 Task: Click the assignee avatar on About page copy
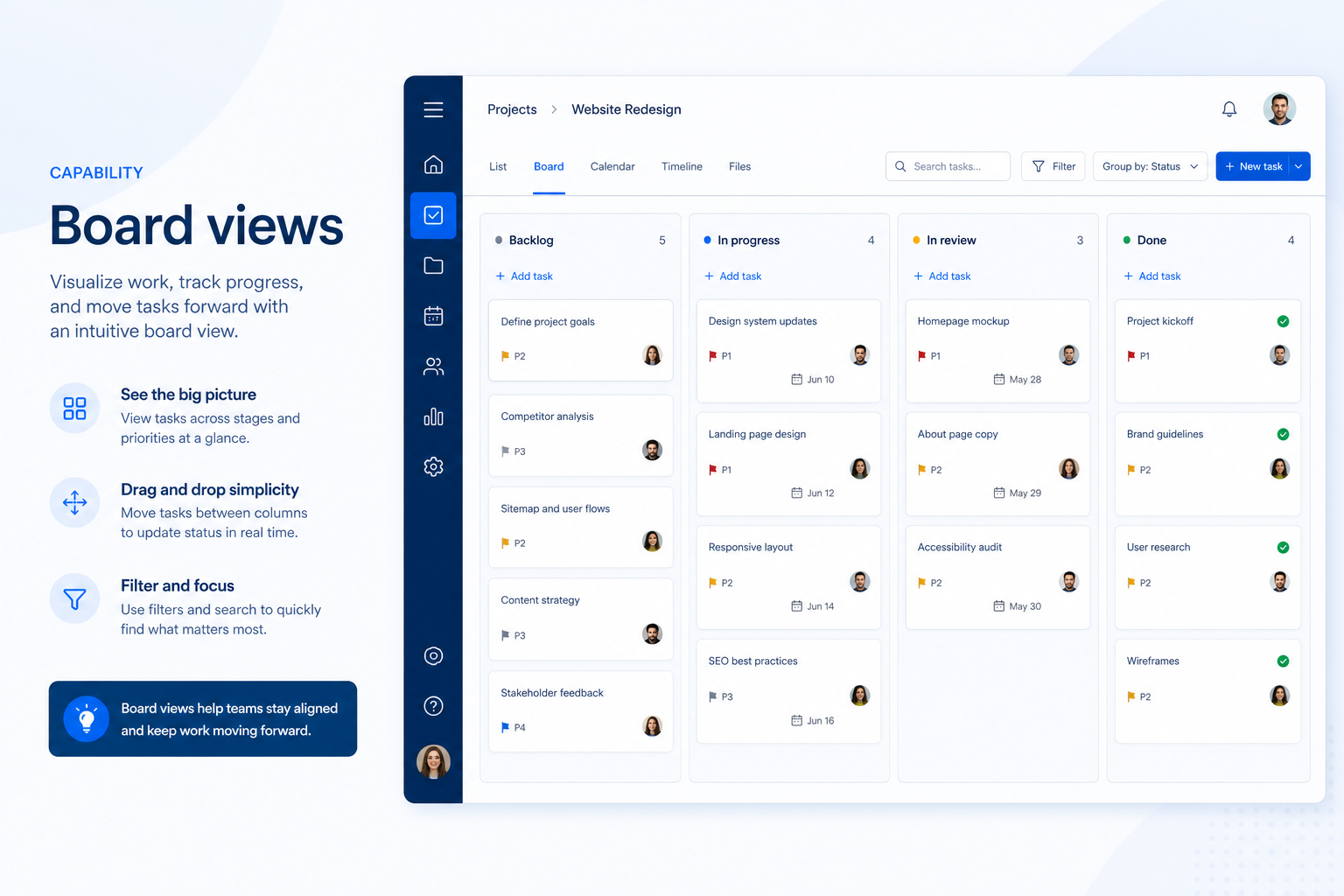(x=1069, y=469)
